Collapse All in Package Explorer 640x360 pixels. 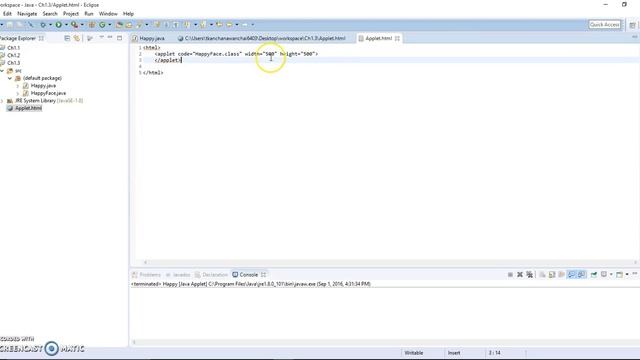[67, 38]
